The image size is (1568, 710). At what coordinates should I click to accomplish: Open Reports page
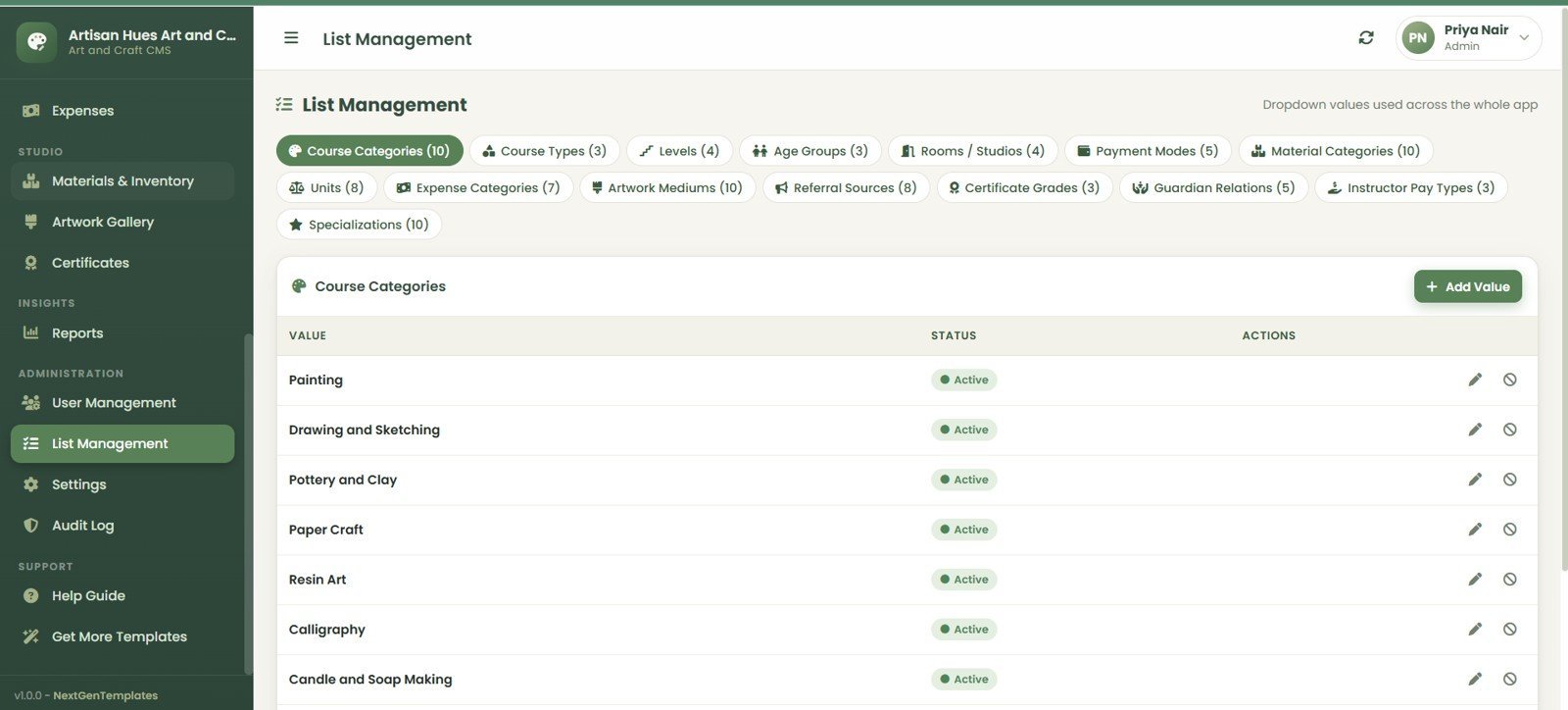(122, 333)
